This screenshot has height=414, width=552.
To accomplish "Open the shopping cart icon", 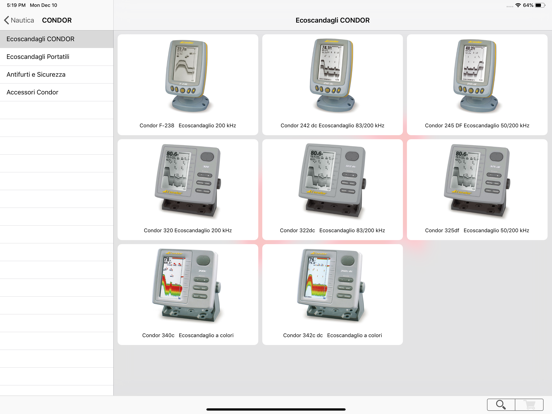I will [529, 404].
